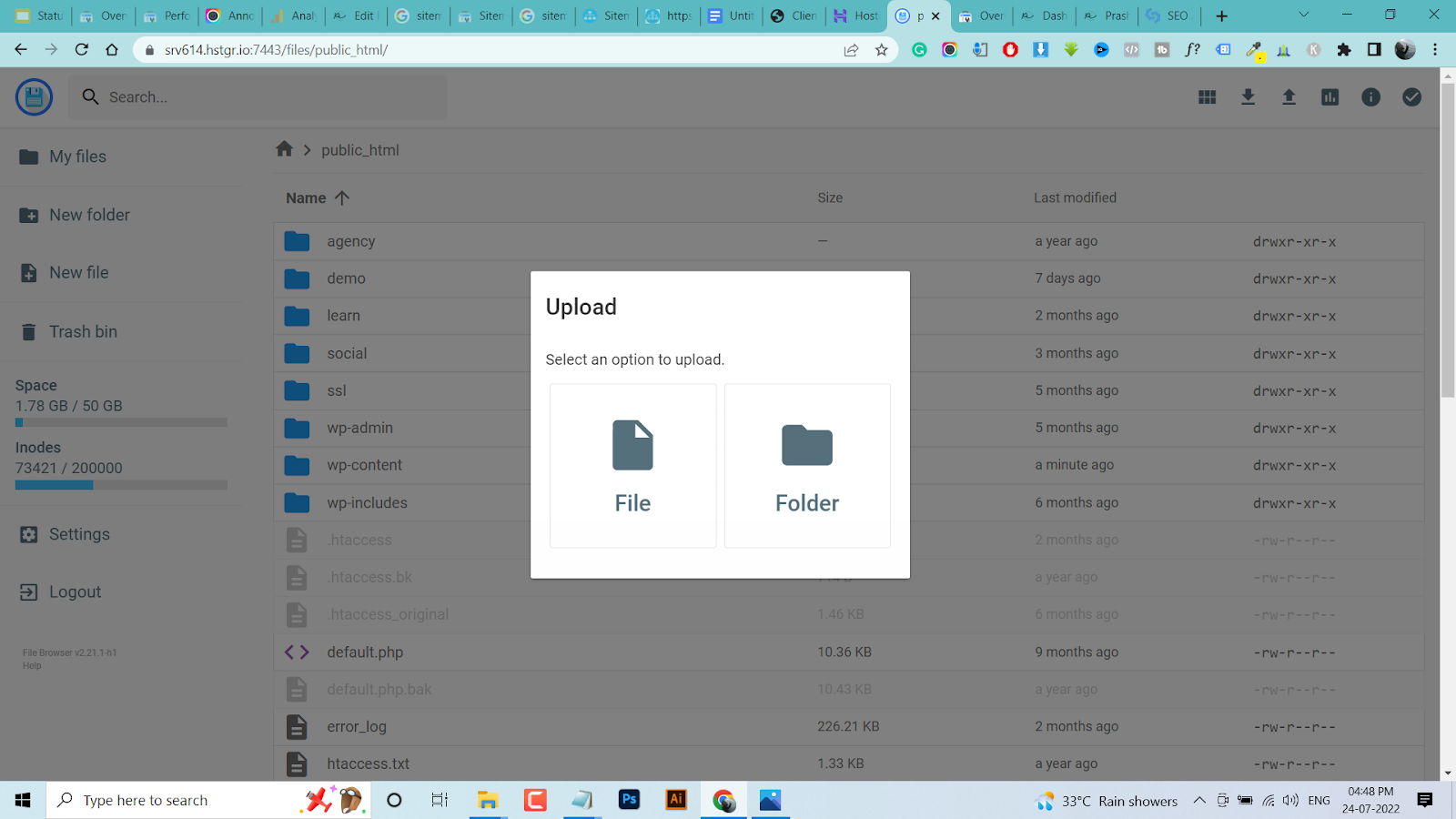Open the Chrome extensions puzzle icon
The image size is (1456, 819).
pyautogui.click(x=1344, y=50)
